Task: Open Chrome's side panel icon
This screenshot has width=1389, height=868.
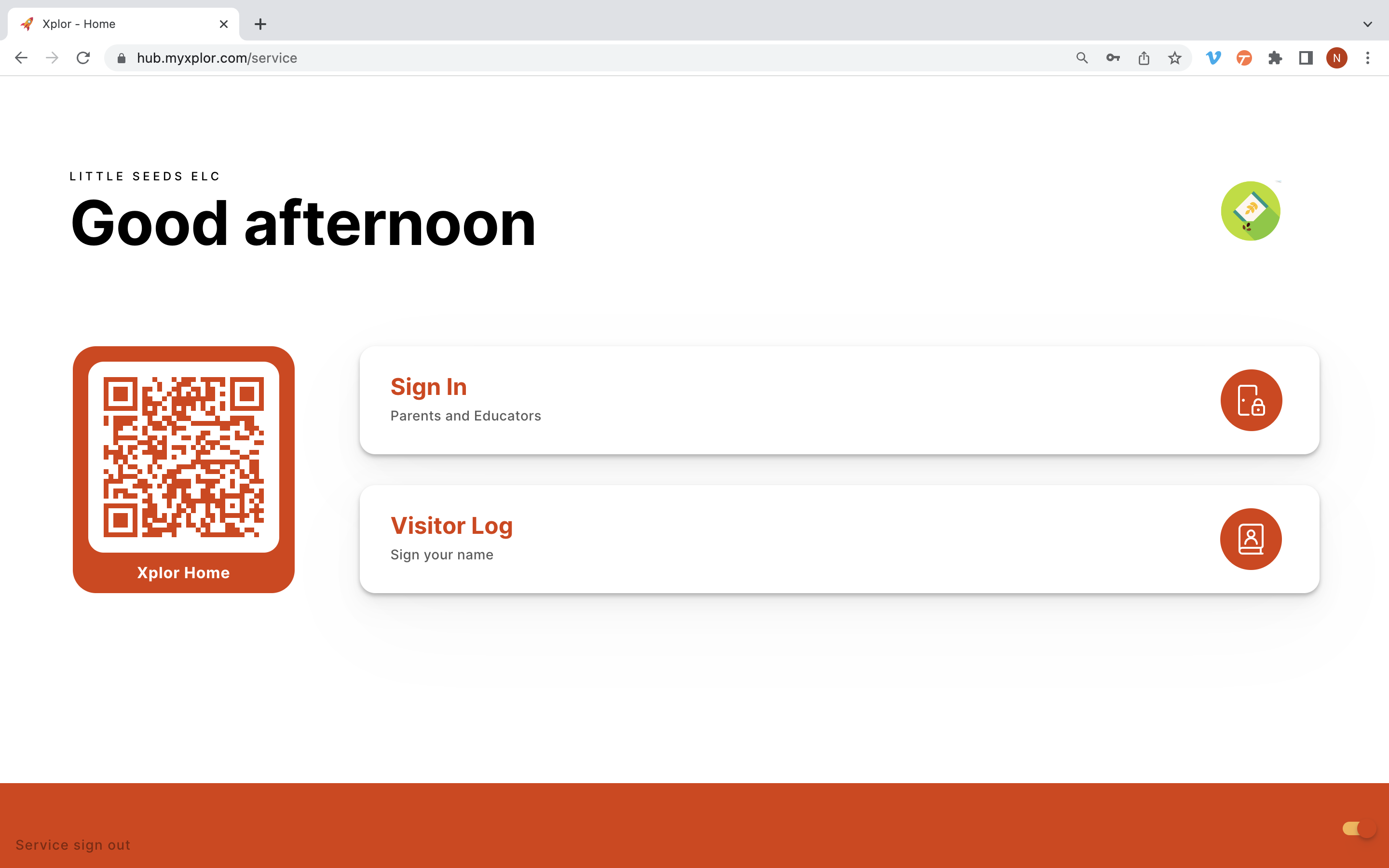Action: coord(1305,57)
